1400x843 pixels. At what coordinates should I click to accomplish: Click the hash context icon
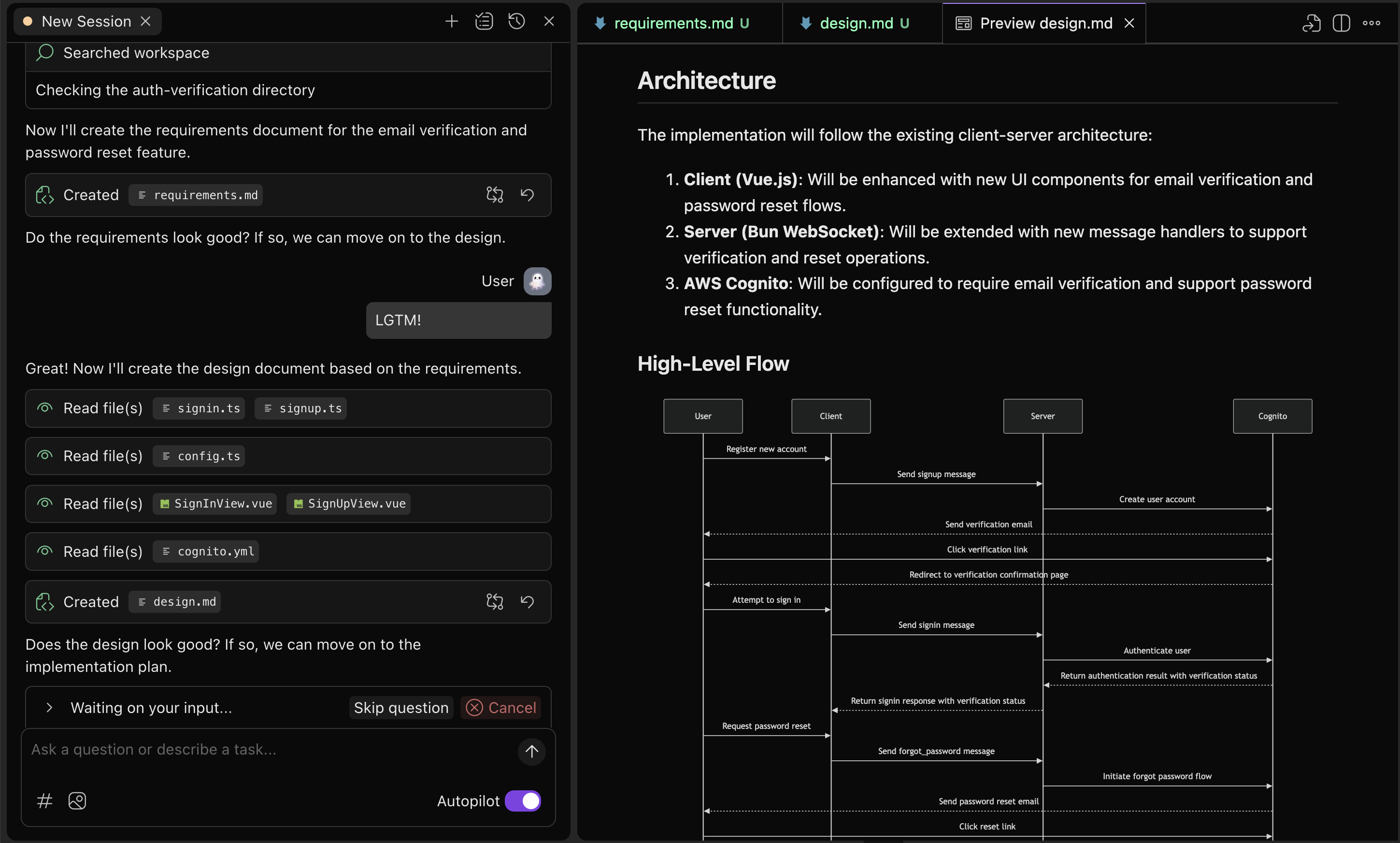44,801
